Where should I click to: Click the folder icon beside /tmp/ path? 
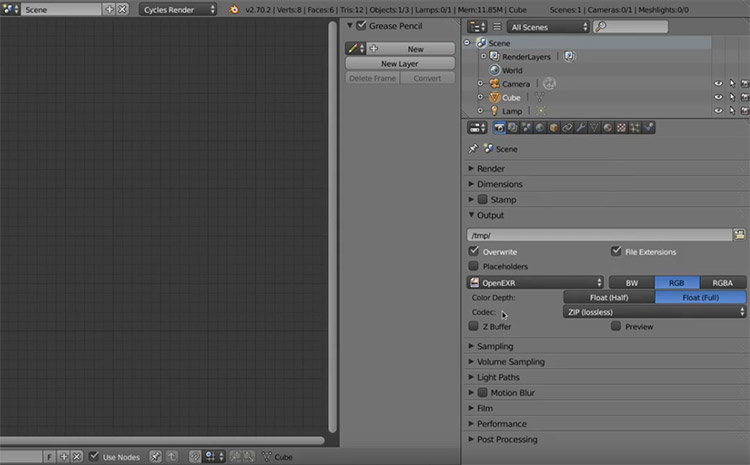coord(740,234)
